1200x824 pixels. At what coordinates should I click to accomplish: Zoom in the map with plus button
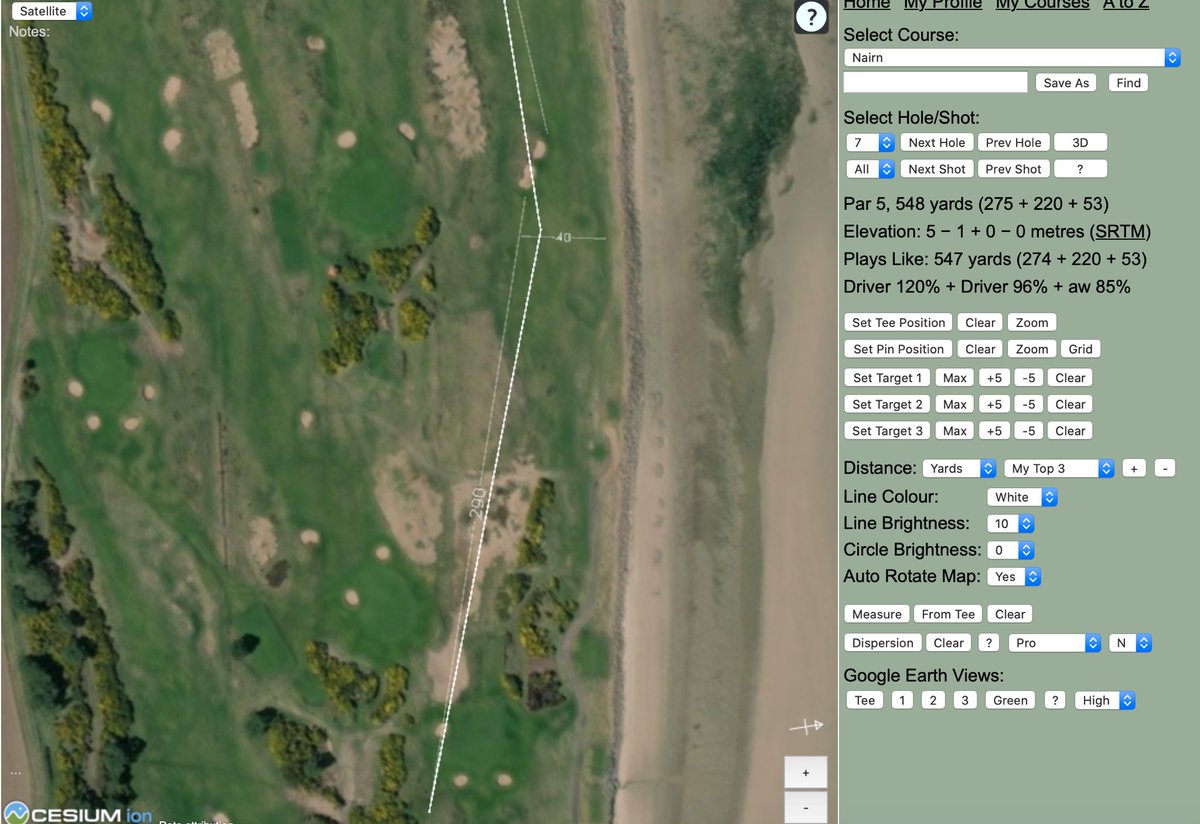806,772
